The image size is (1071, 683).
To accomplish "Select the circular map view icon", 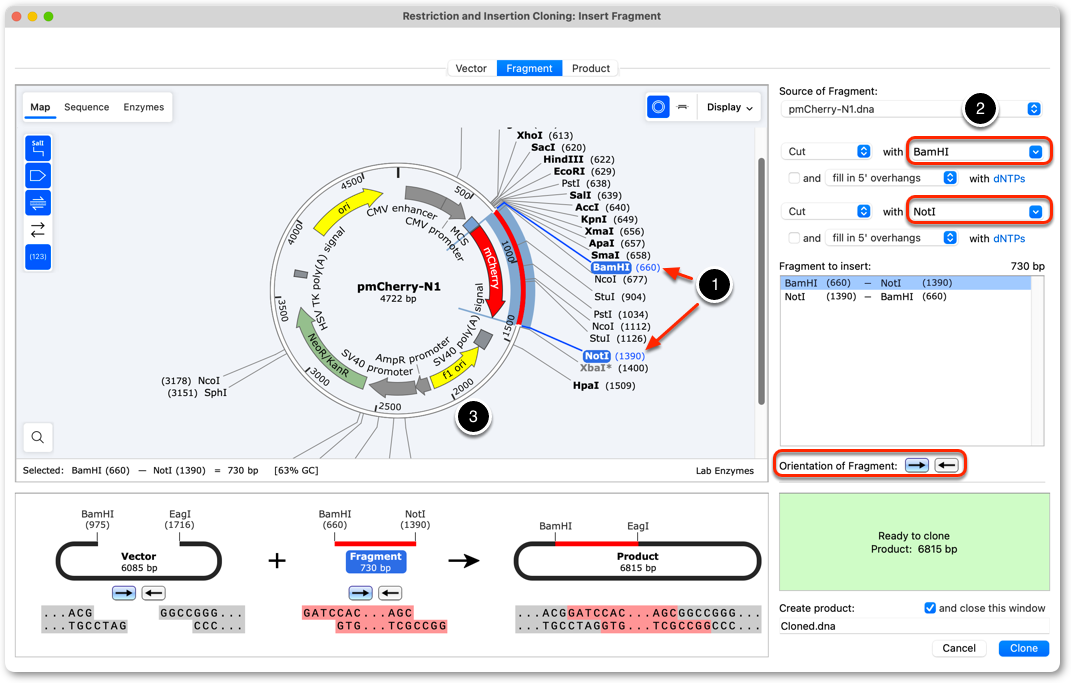I will pyautogui.click(x=658, y=107).
